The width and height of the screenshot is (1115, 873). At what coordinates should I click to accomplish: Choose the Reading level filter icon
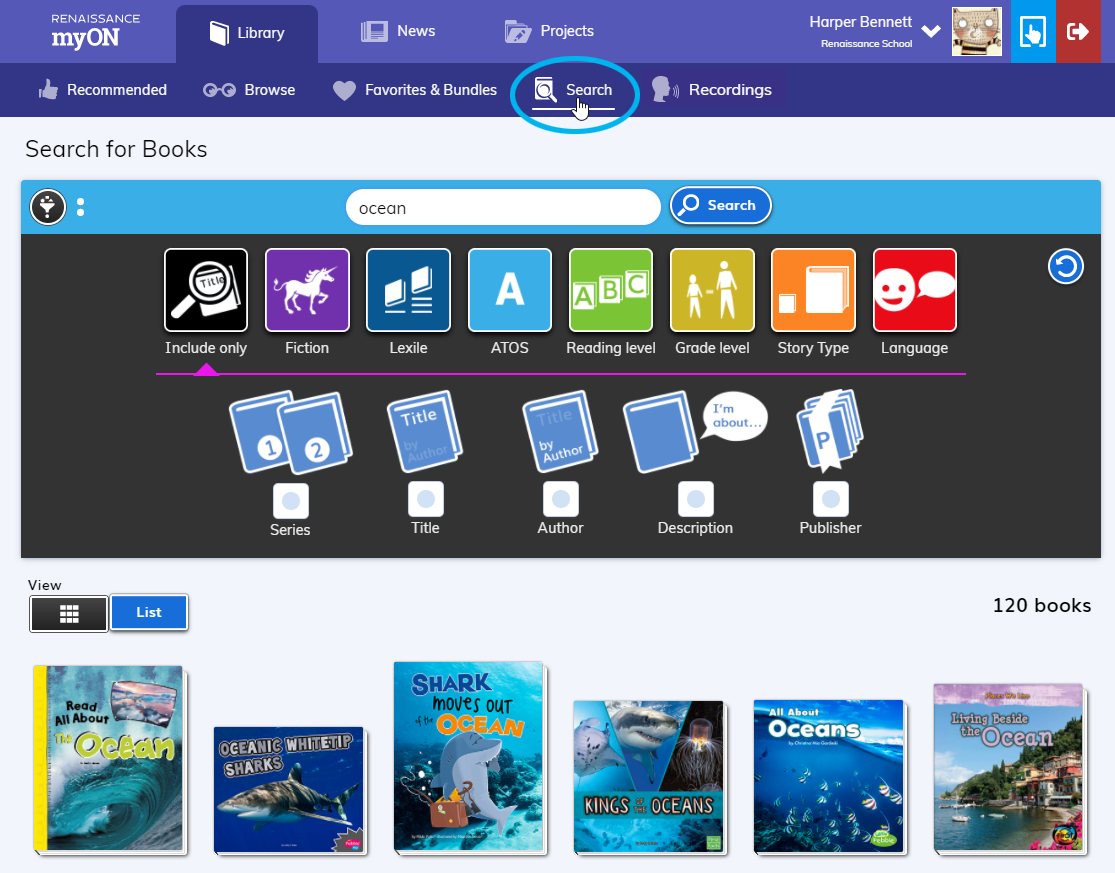[x=610, y=290]
